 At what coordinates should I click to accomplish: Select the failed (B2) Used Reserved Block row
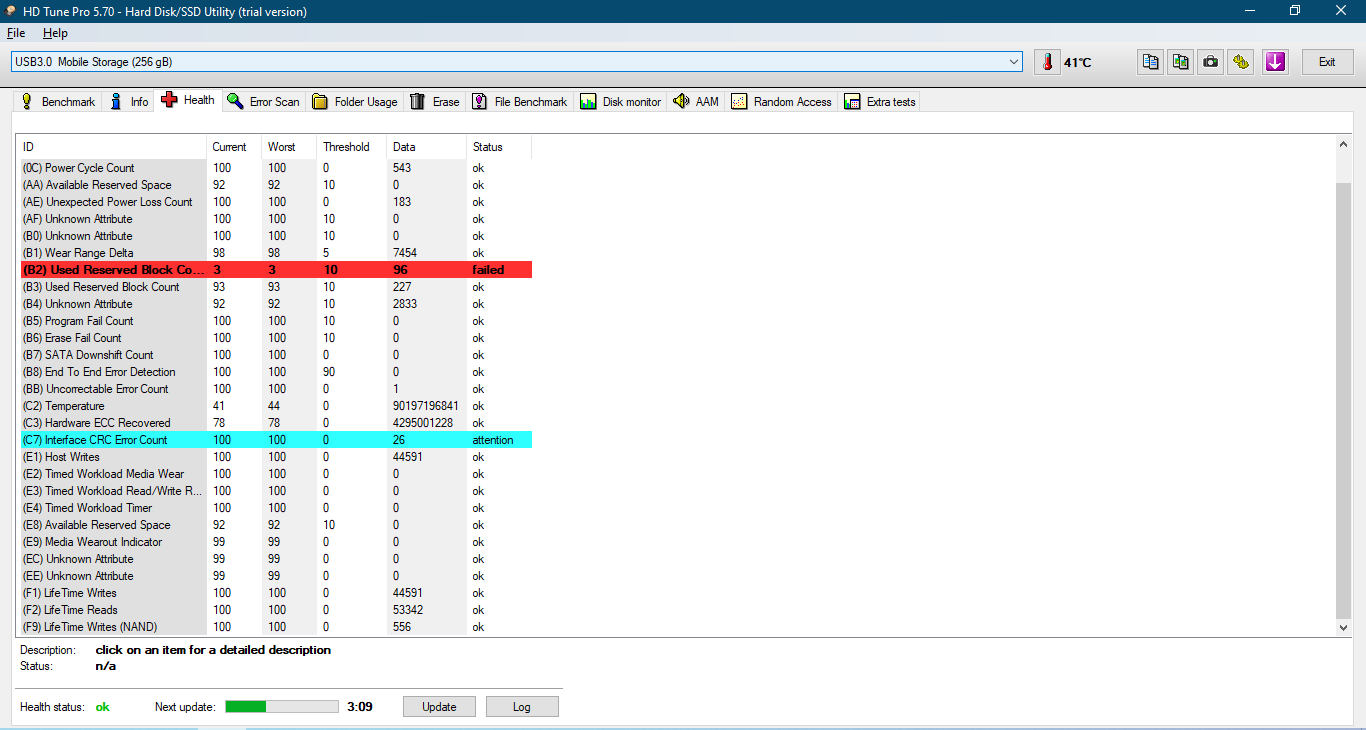coord(276,270)
